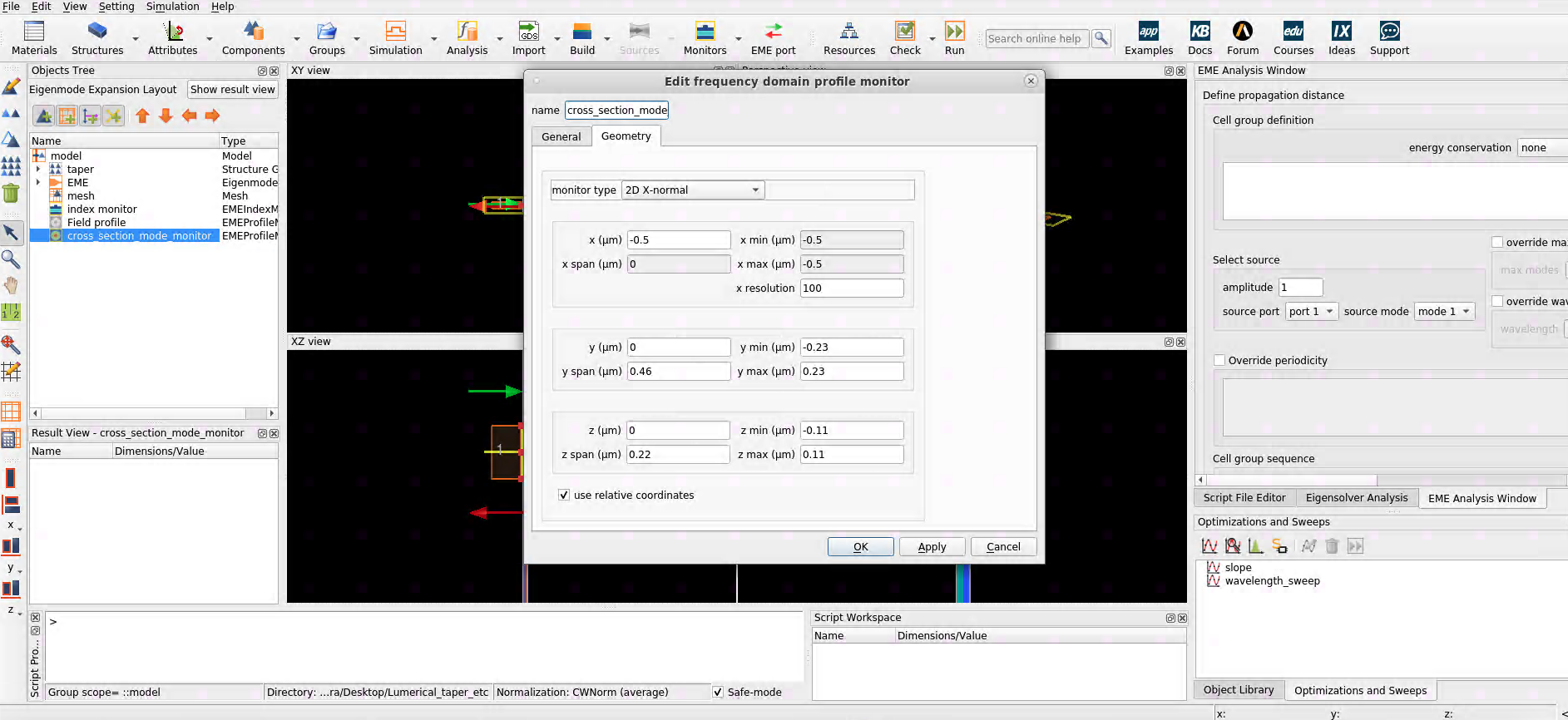Switch to the General tab
The height and width of the screenshot is (720, 1568).
point(561,136)
